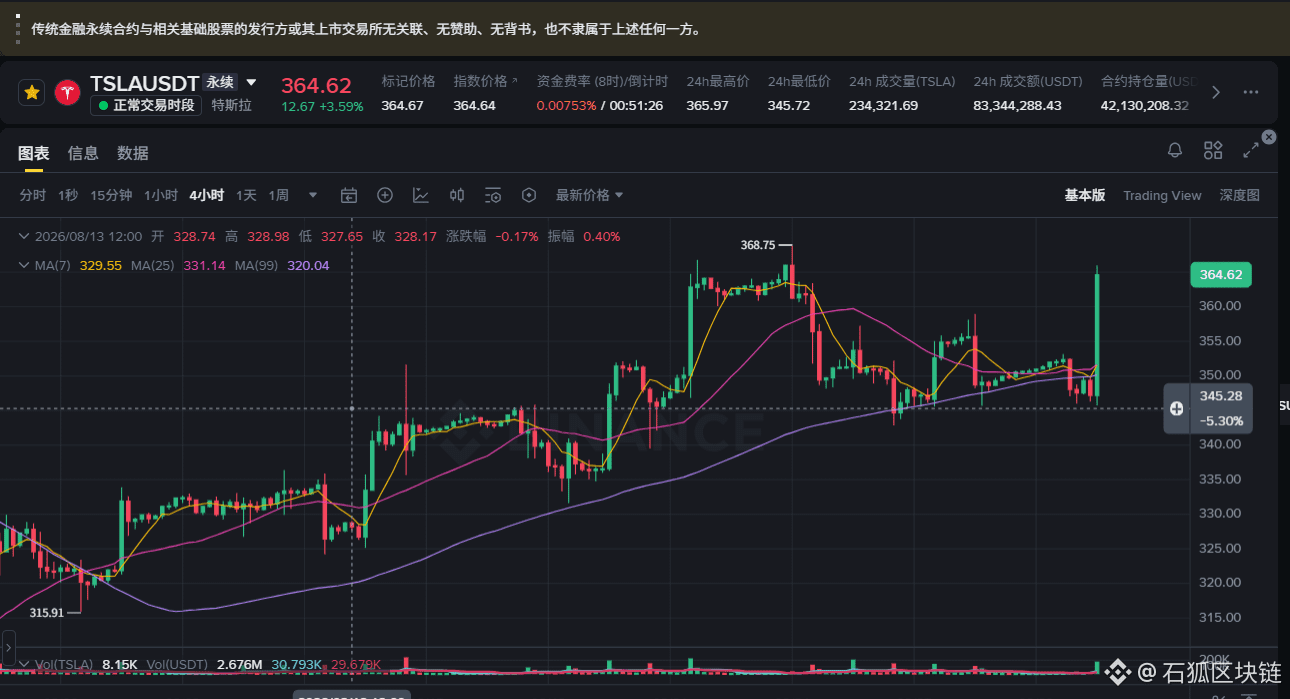Screen dimensions: 1290x699
Task: Click the 24h最低价 value 345.72
Action: pyautogui.click(x=789, y=105)
